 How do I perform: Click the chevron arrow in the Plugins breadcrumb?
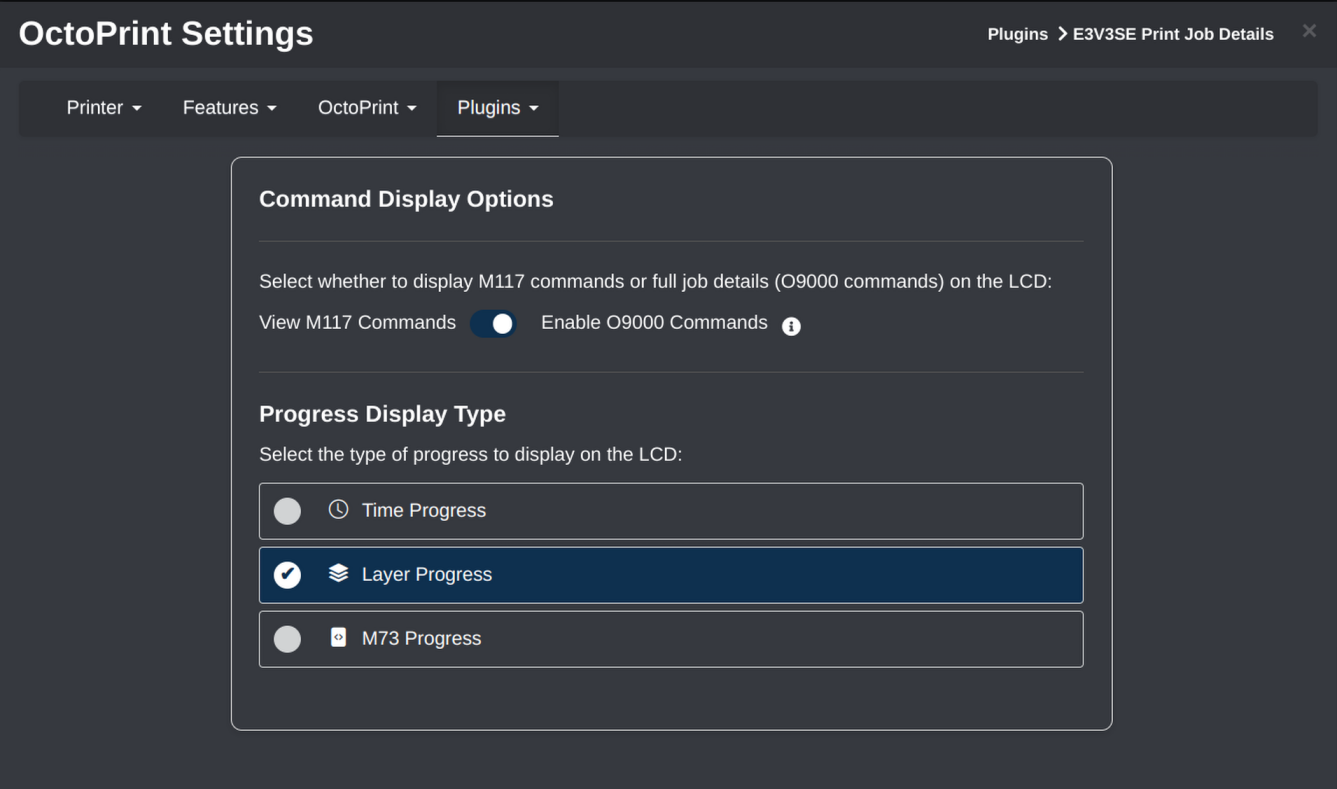pos(1062,34)
